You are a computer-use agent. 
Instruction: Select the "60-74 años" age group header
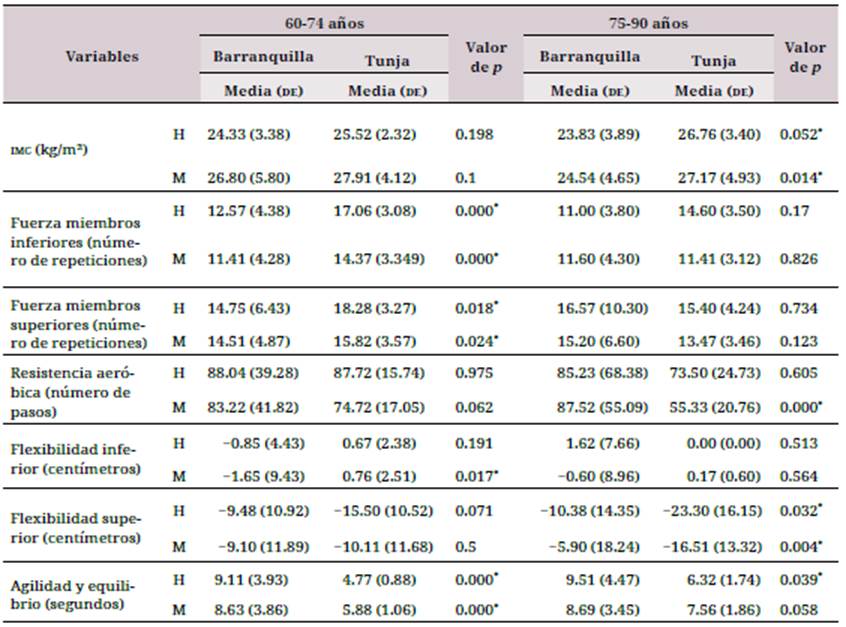pyautogui.click(x=326, y=22)
